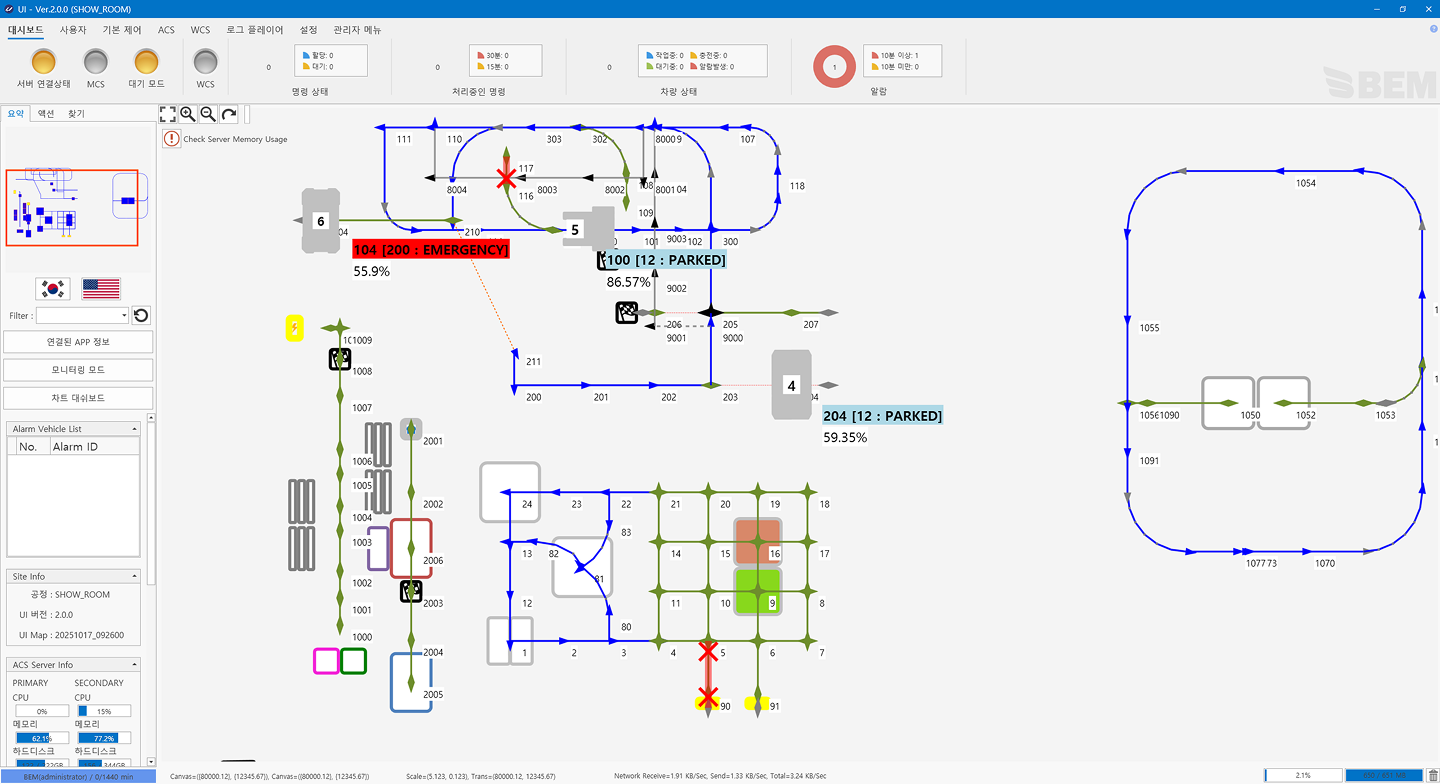The image size is (1440, 784).
Task: Switch language with the Korean flag
Action: [53, 289]
